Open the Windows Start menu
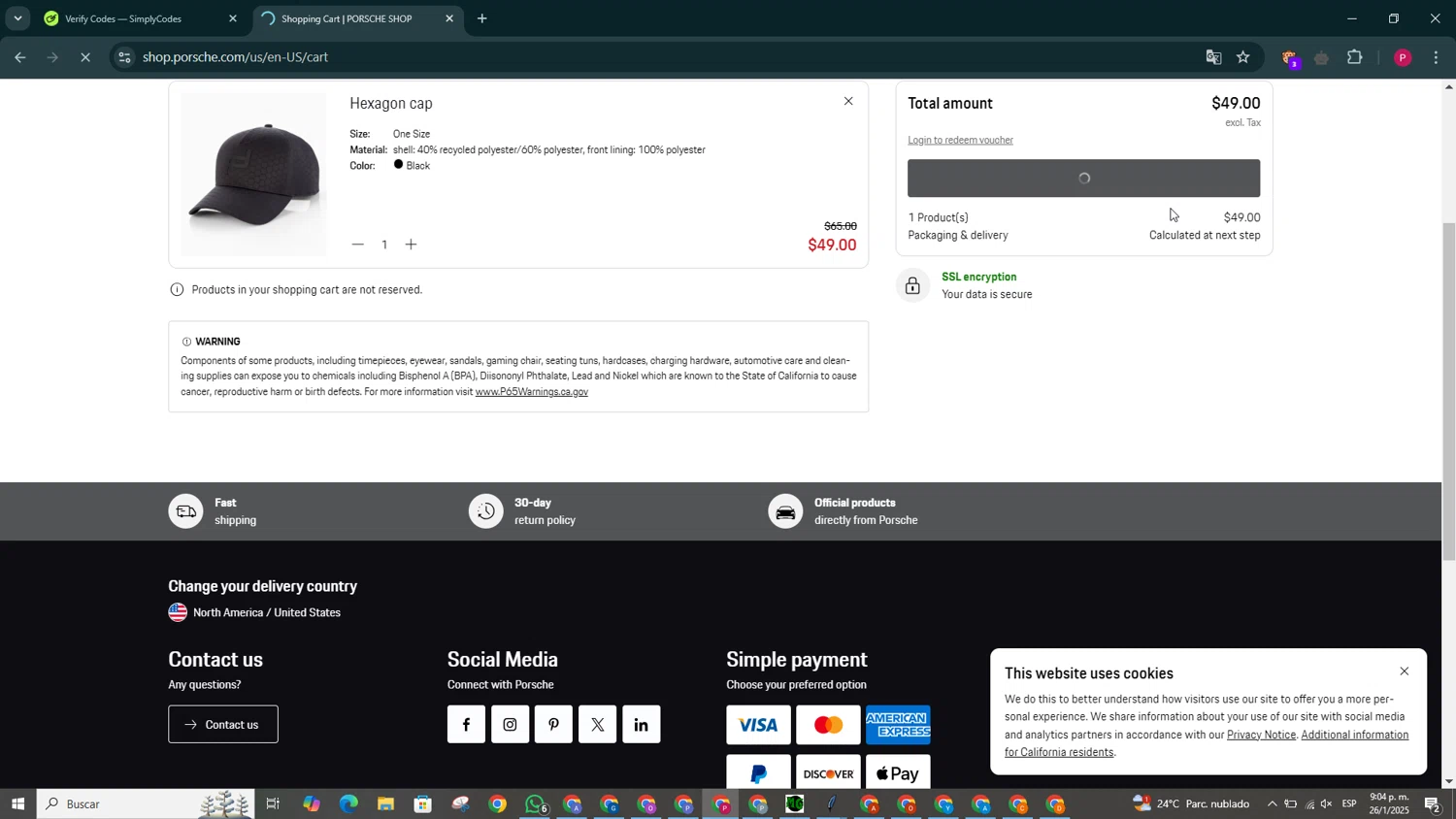This screenshot has height=819, width=1456. [17, 803]
